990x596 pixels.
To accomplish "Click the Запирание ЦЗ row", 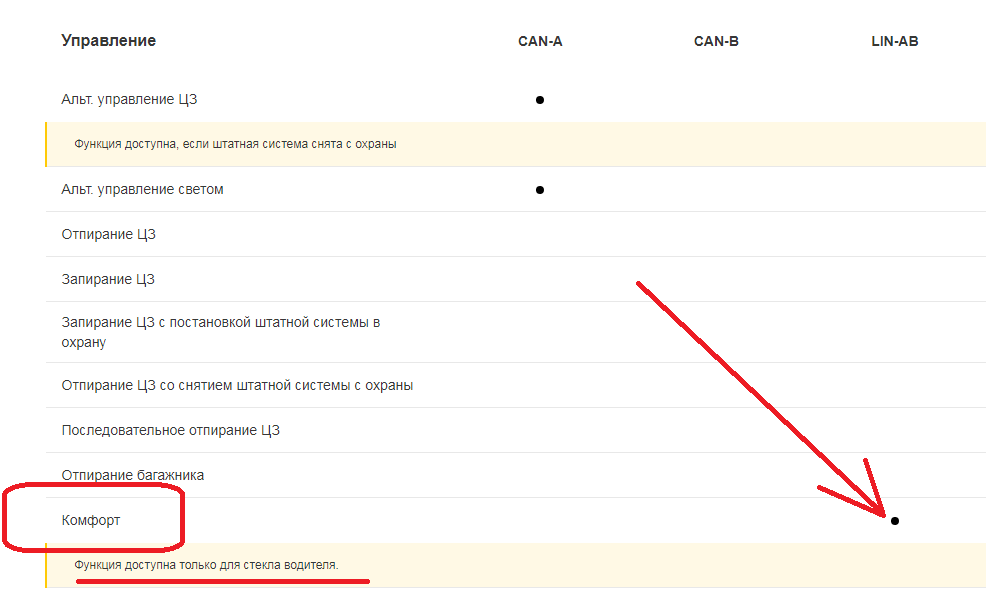I will (x=108, y=280).
